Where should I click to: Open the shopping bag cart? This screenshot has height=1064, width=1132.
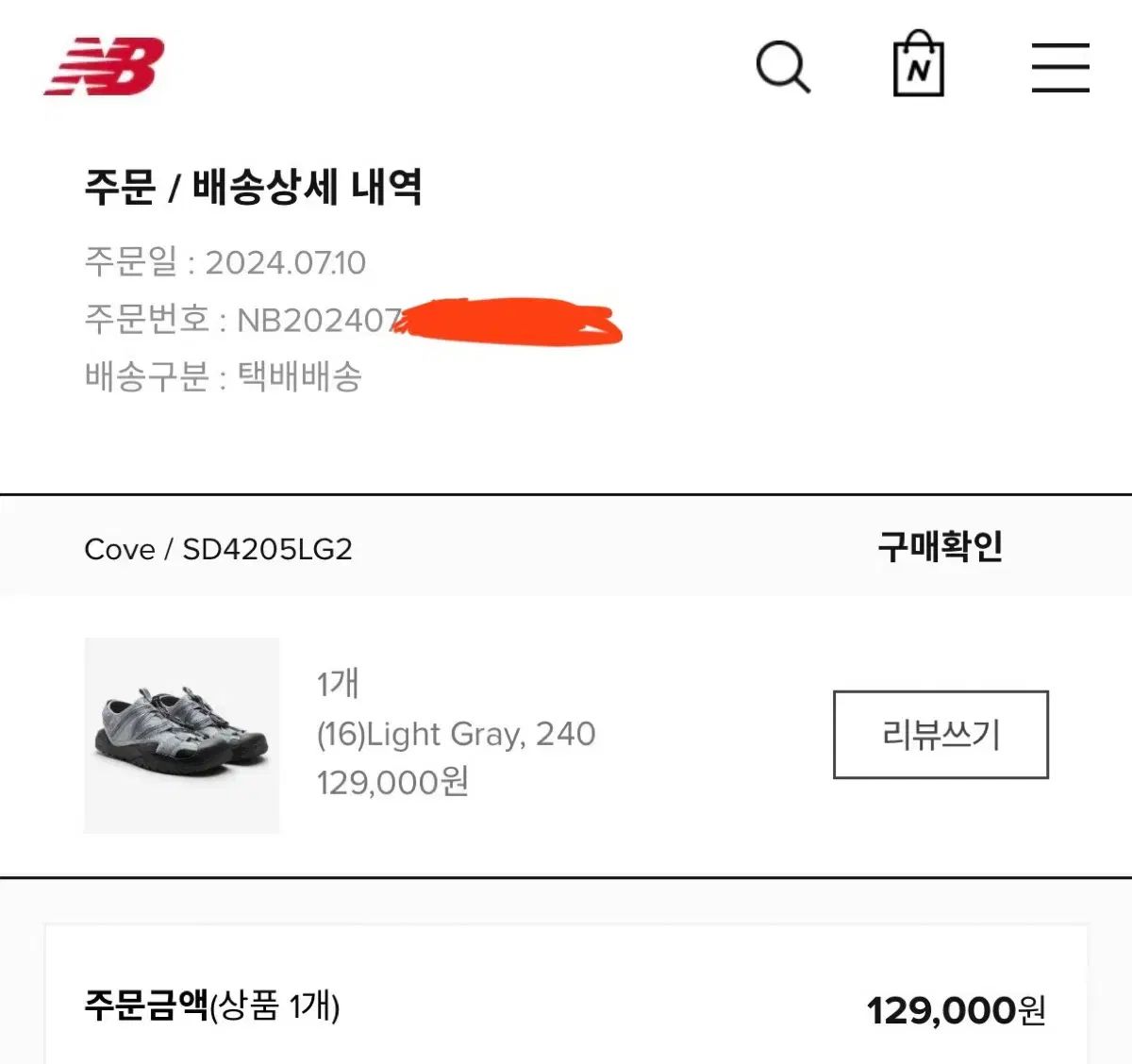point(918,65)
